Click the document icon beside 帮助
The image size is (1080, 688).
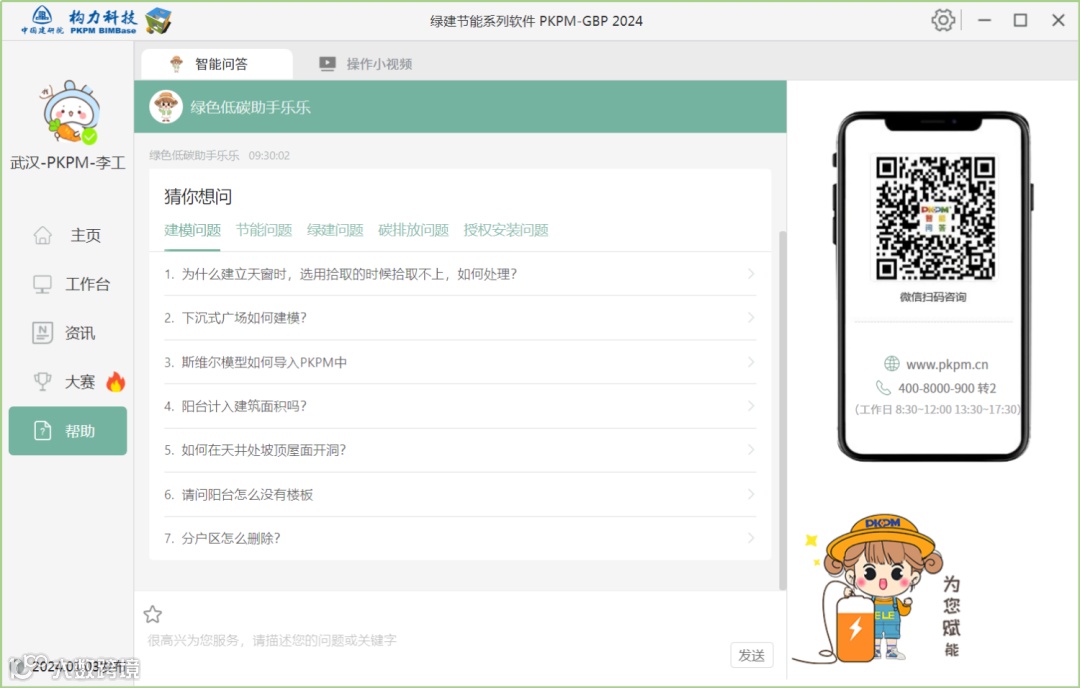[x=43, y=431]
